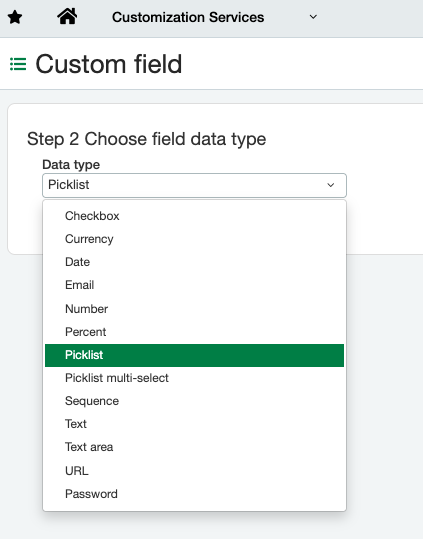423x539 pixels.
Task: Click the Data type combo box chevron
Action: pyautogui.click(x=331, y=185)
